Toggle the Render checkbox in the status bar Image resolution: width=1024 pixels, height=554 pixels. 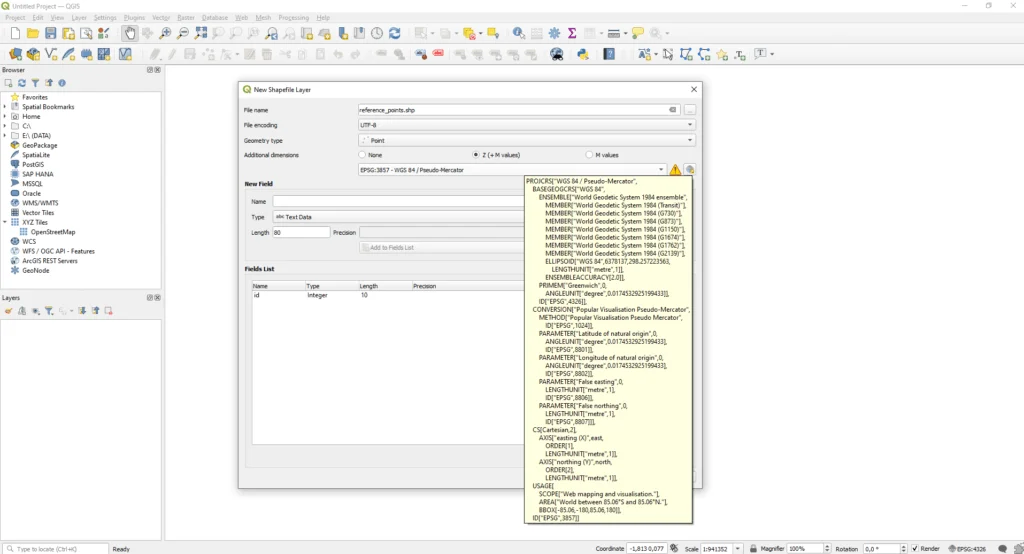tap(915, 549)
